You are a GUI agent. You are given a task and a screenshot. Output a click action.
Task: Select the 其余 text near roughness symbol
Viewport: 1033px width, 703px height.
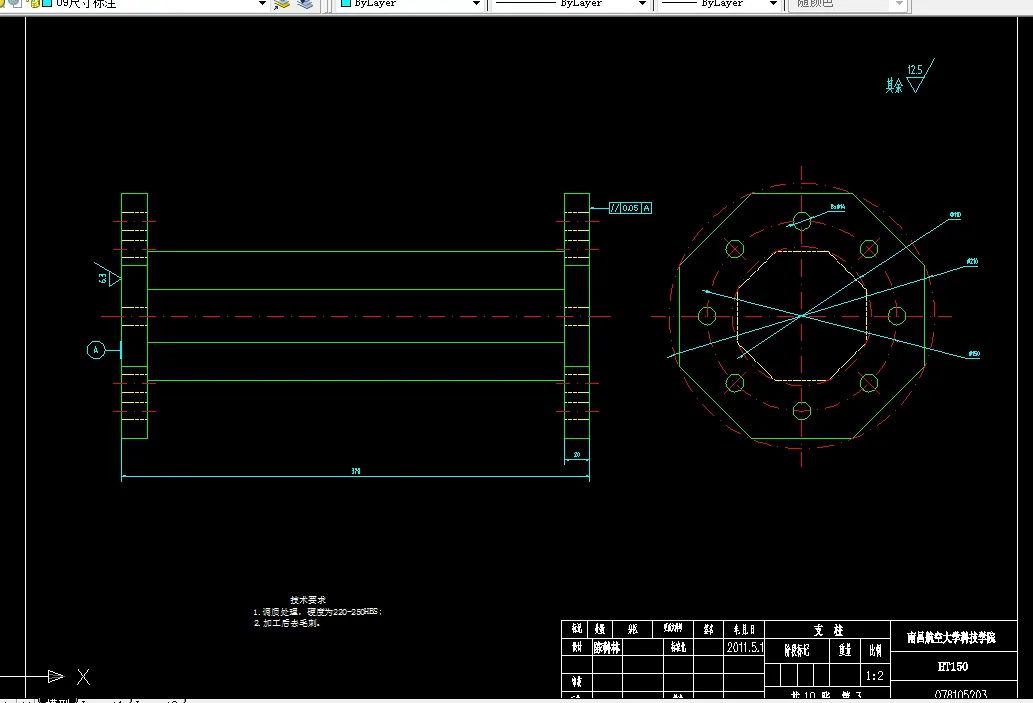pyautogui.click(x=894, y=85)
